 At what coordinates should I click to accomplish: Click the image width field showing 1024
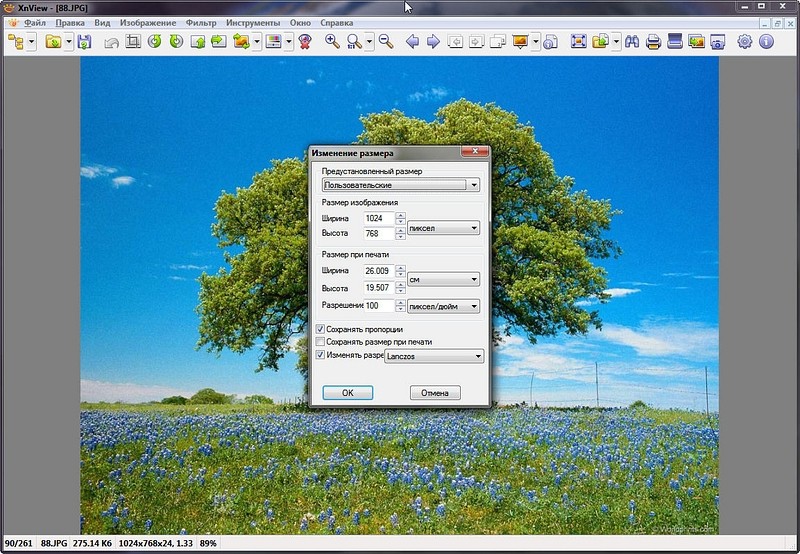pyautogui.click(x=379, y=218)
